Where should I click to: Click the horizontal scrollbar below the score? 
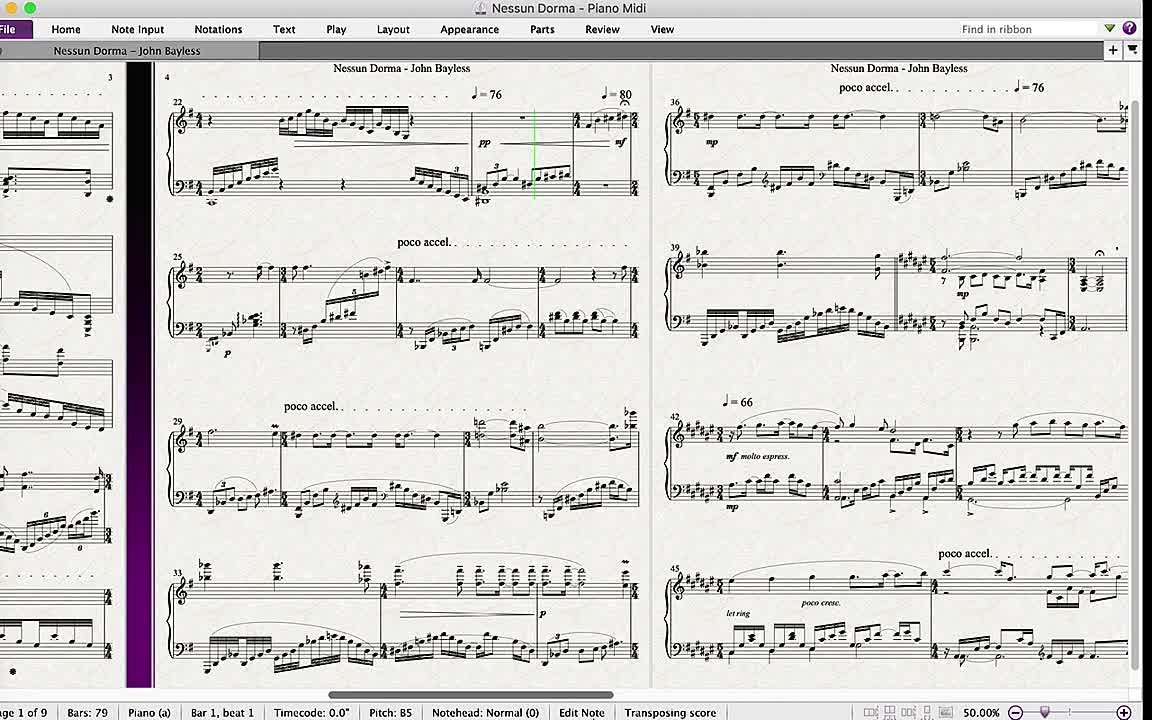(470, 695)
